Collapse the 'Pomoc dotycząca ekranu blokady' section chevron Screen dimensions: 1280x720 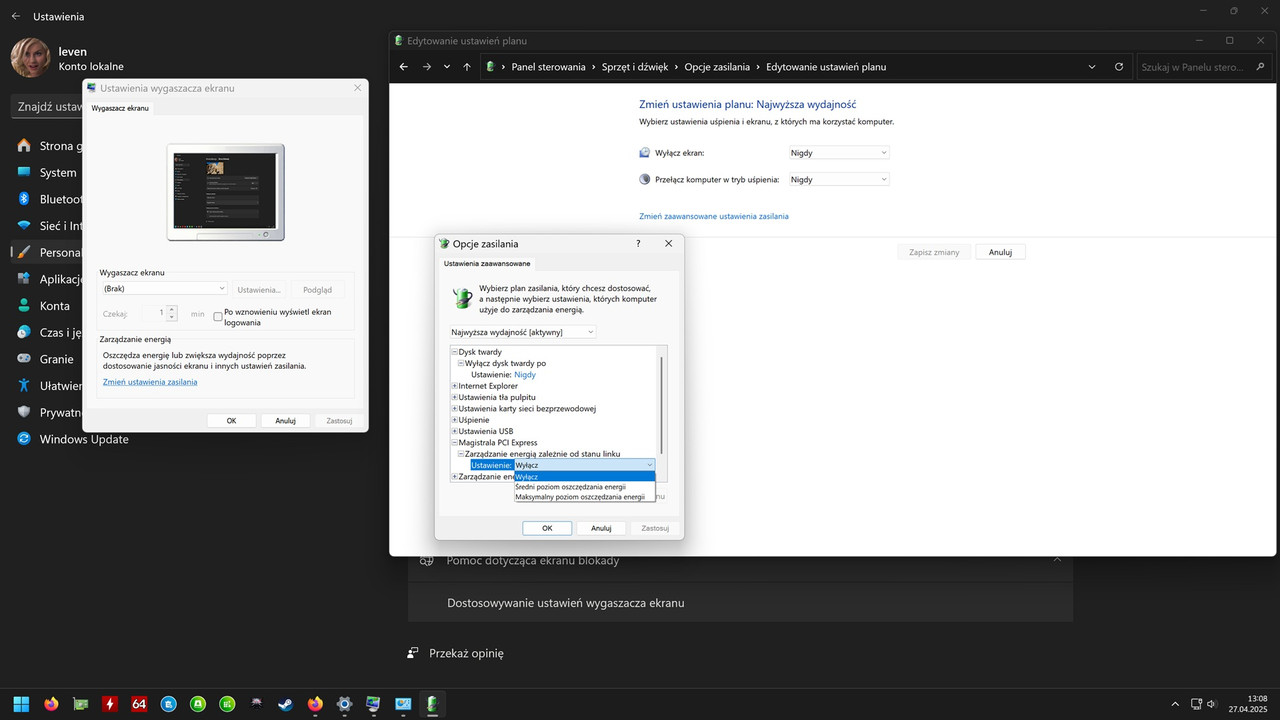[1057, 560]
